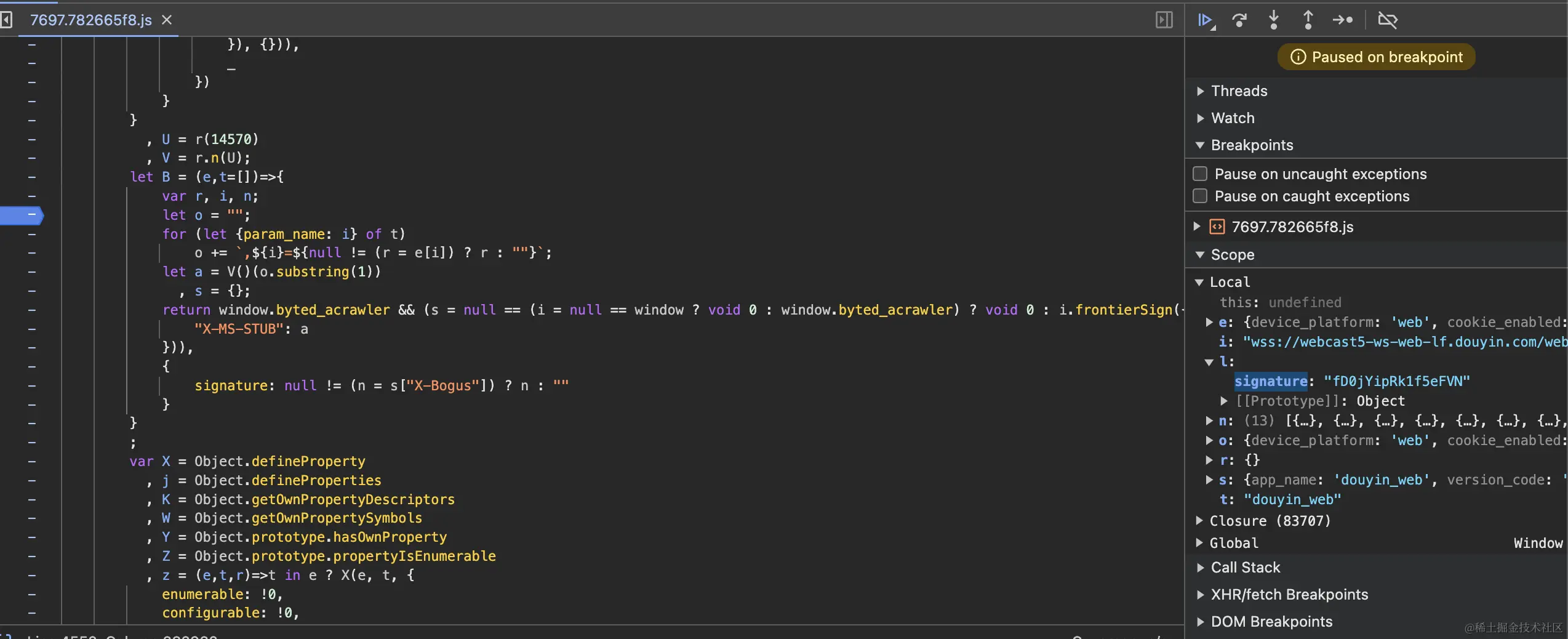Click the Window value beside Global

point(1538,543)
